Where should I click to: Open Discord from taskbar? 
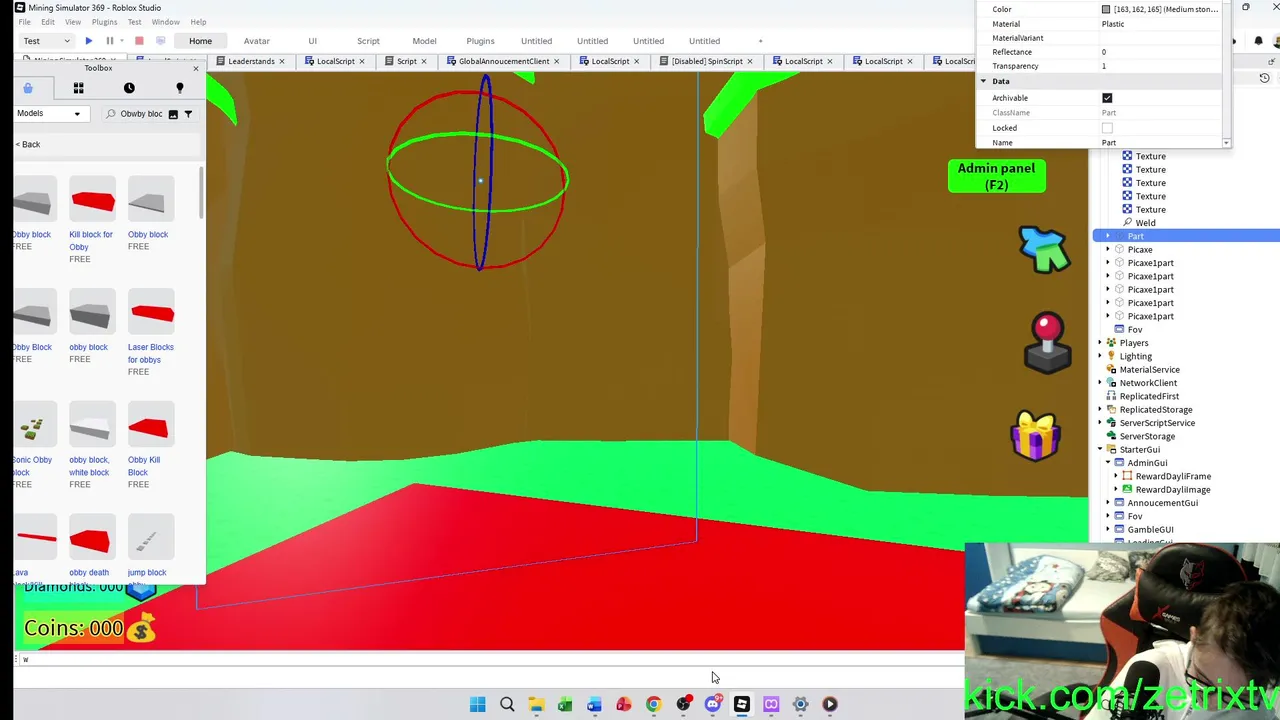point(712,704)
